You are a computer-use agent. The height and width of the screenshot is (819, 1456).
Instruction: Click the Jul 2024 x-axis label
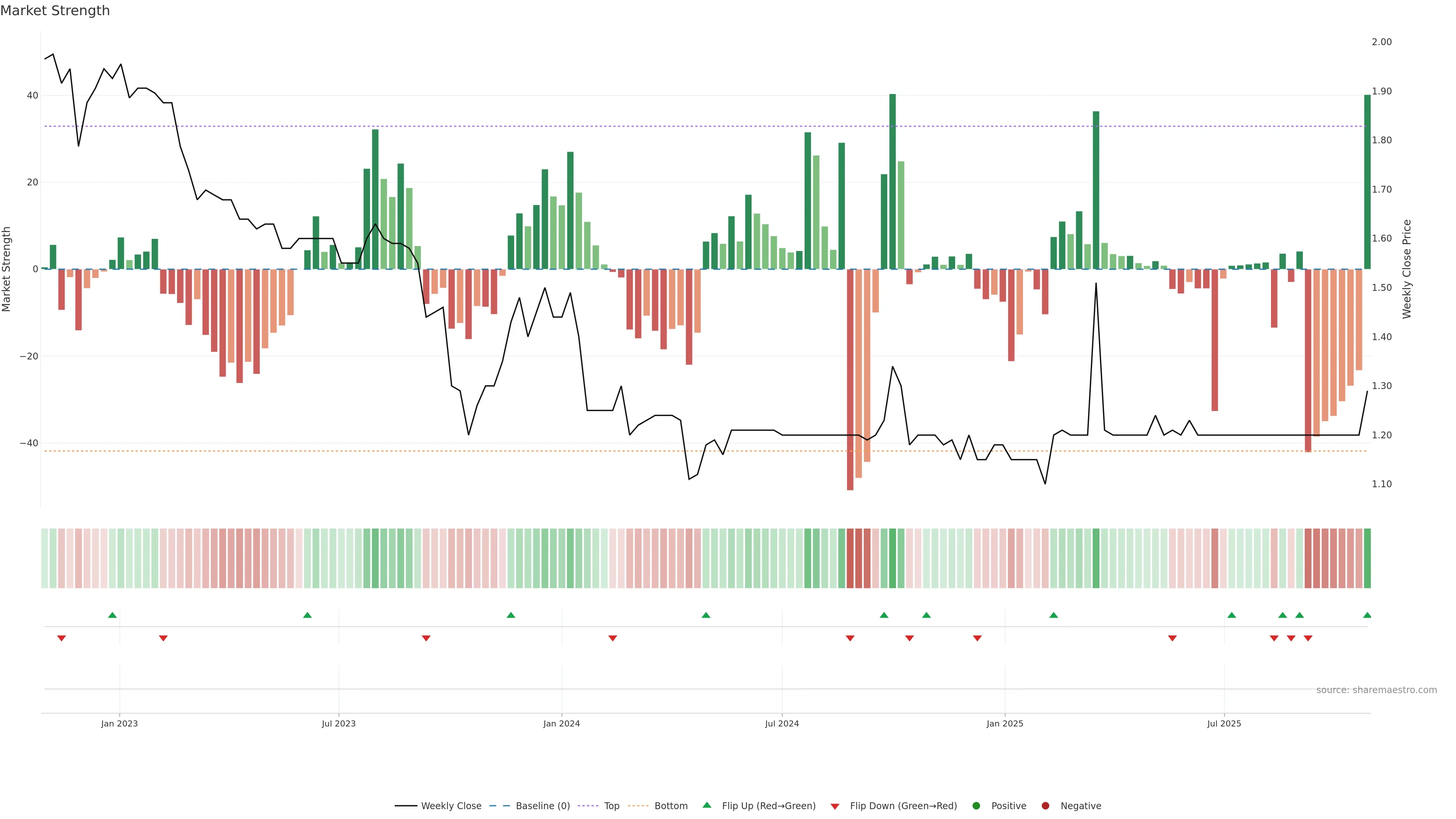[782, 723]
